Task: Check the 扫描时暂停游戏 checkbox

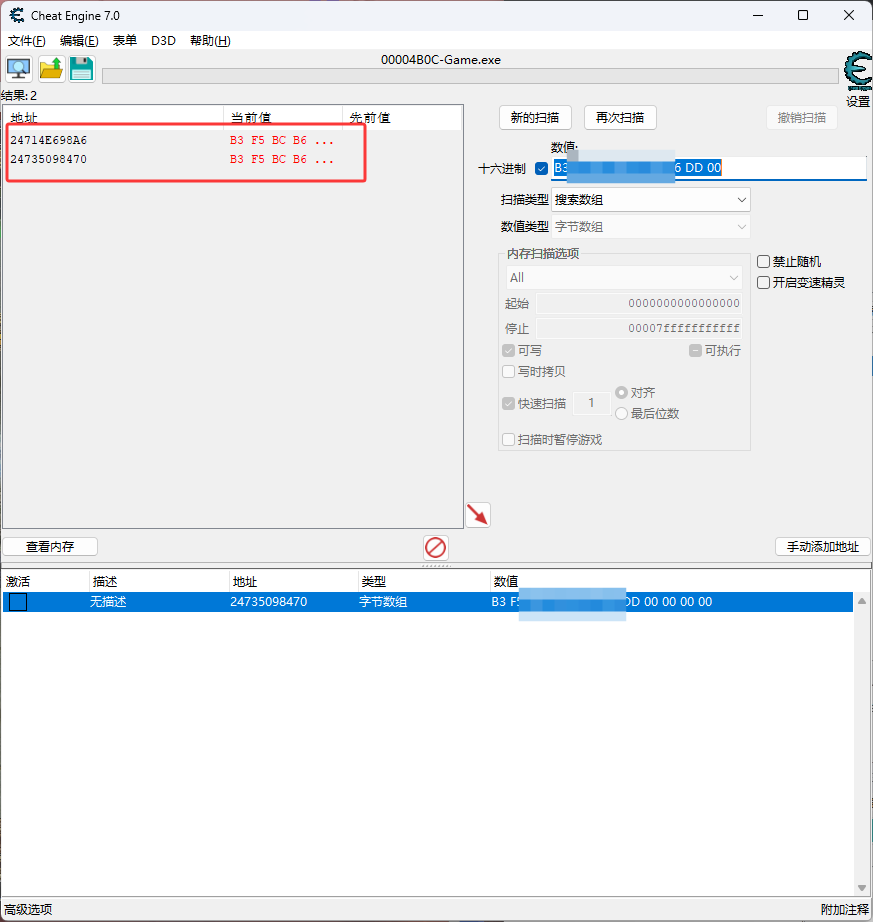Action: [509, 440]
